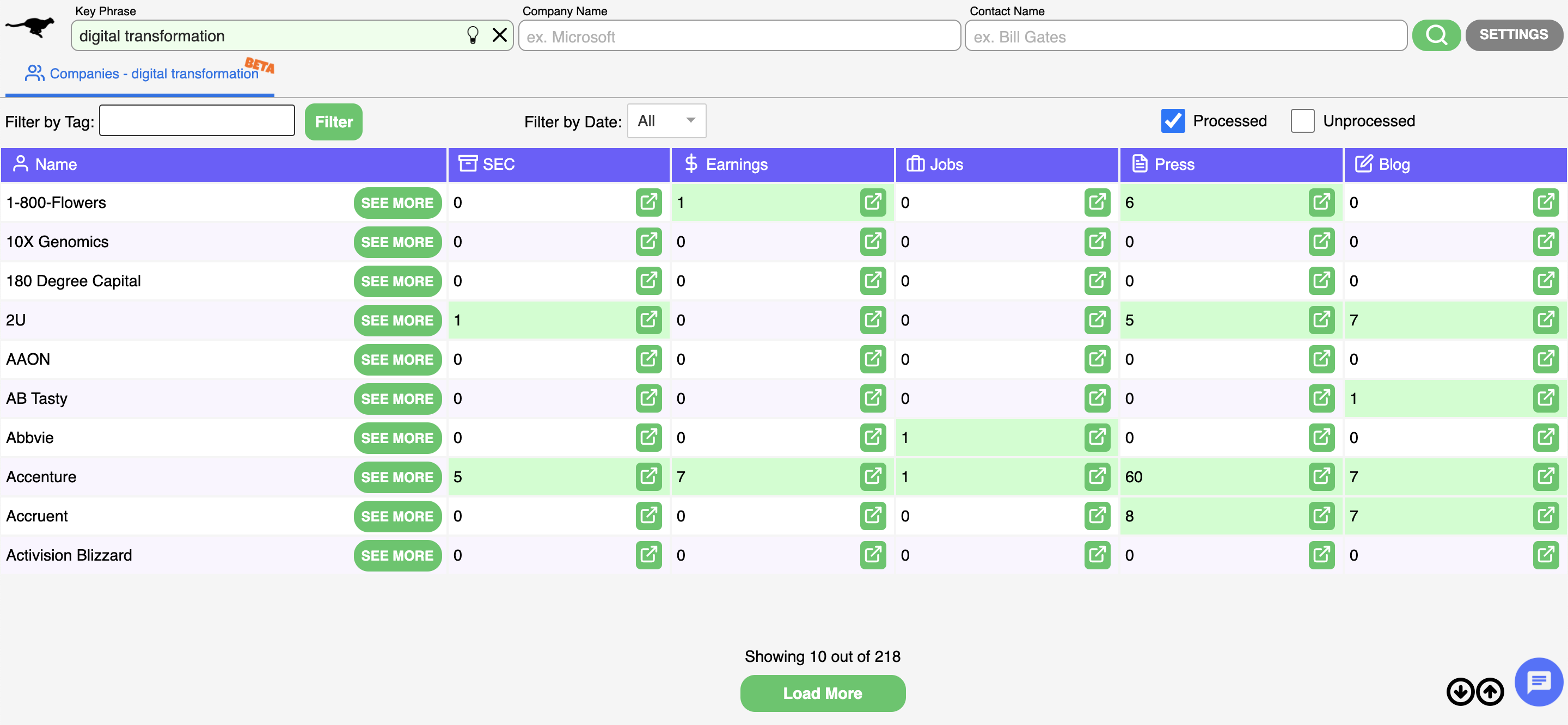Screen dimensions: 1568x725
Task: Click the scroll up arrow circle icon
Action: 1490,691
